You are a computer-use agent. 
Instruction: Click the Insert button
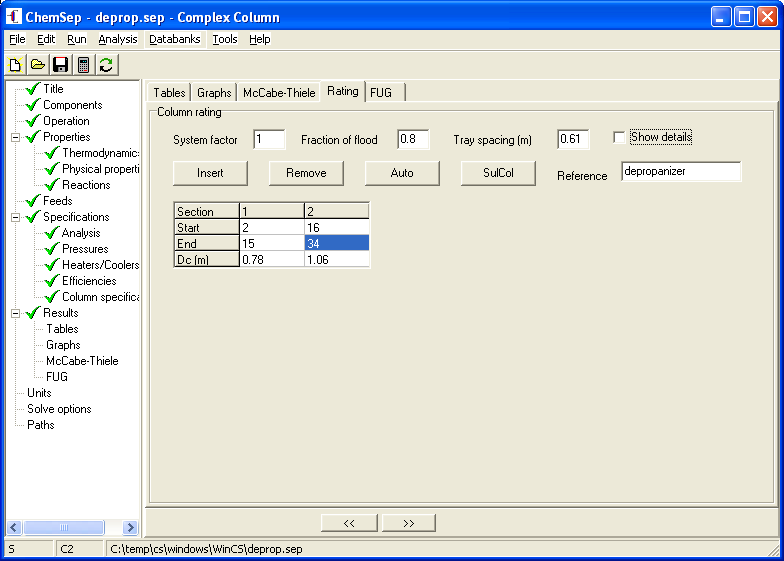pos(210,173)
